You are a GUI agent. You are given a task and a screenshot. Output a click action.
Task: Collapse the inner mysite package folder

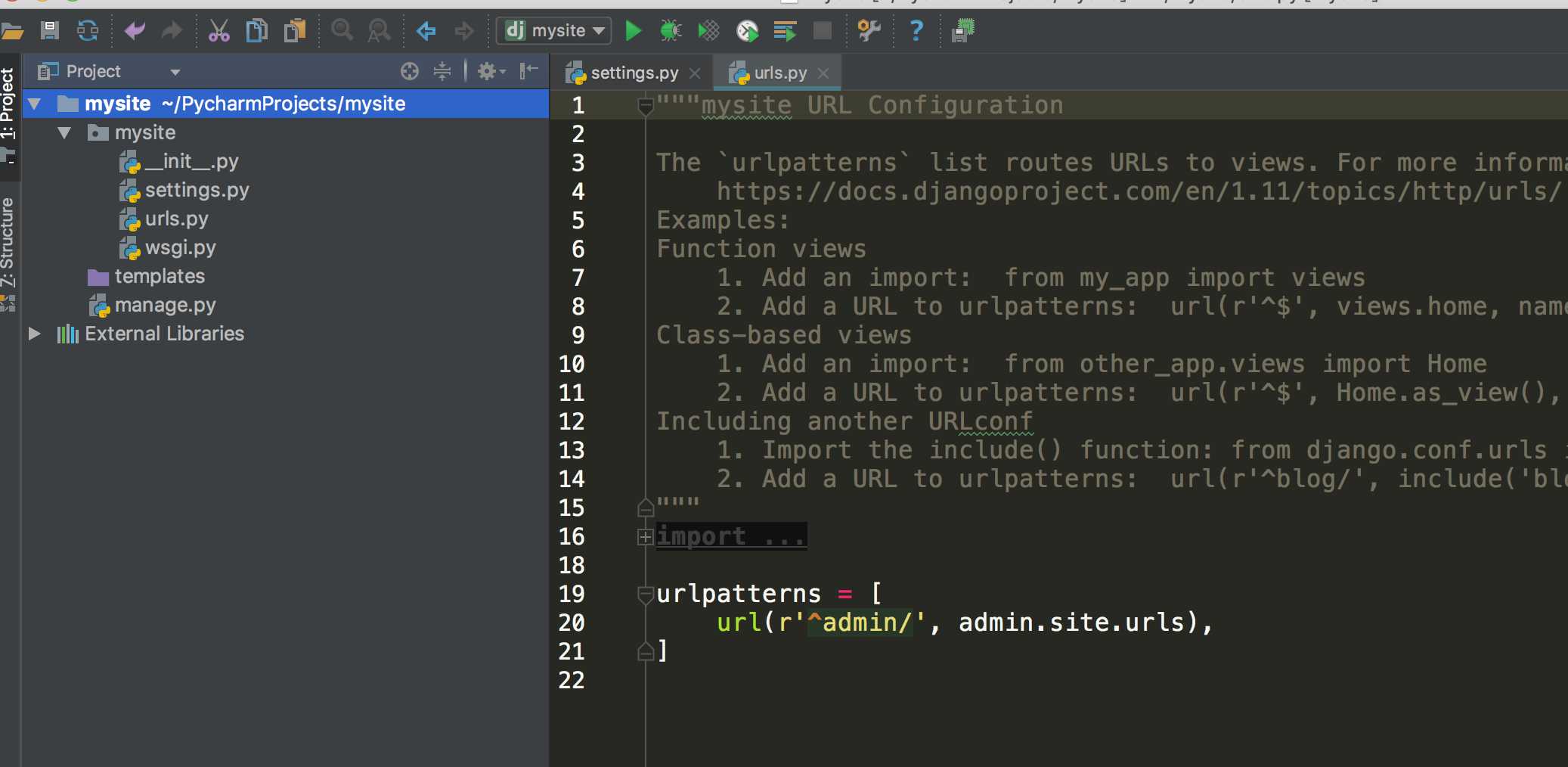coord(65,133)
